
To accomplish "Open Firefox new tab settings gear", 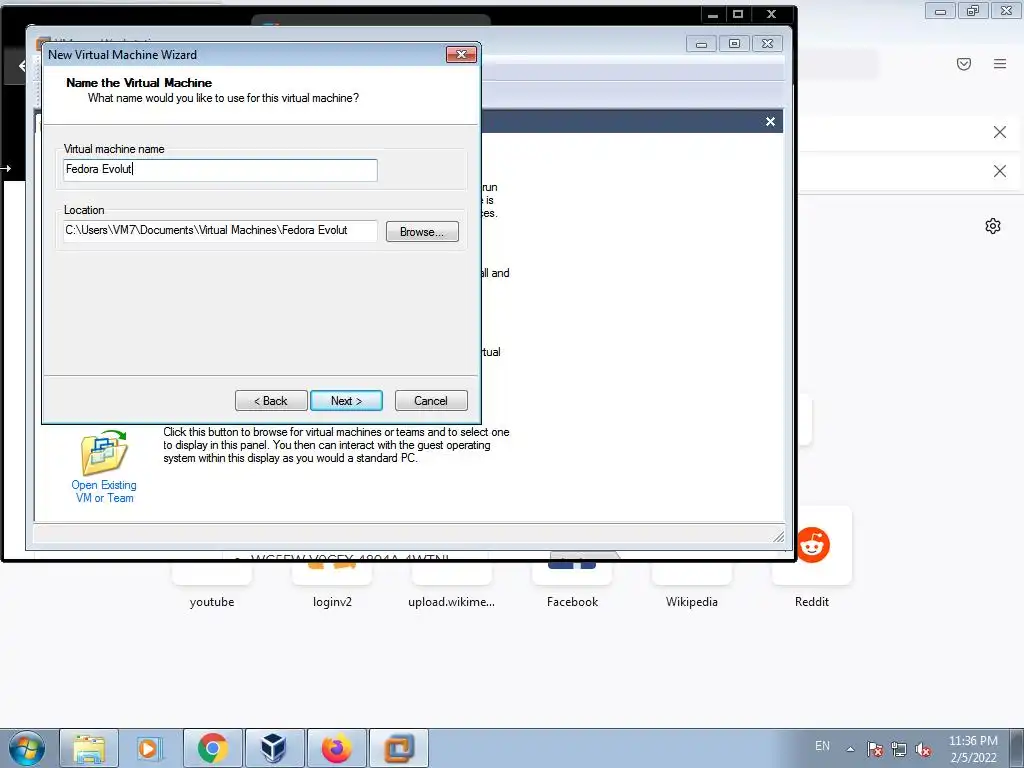I will 993,226.
